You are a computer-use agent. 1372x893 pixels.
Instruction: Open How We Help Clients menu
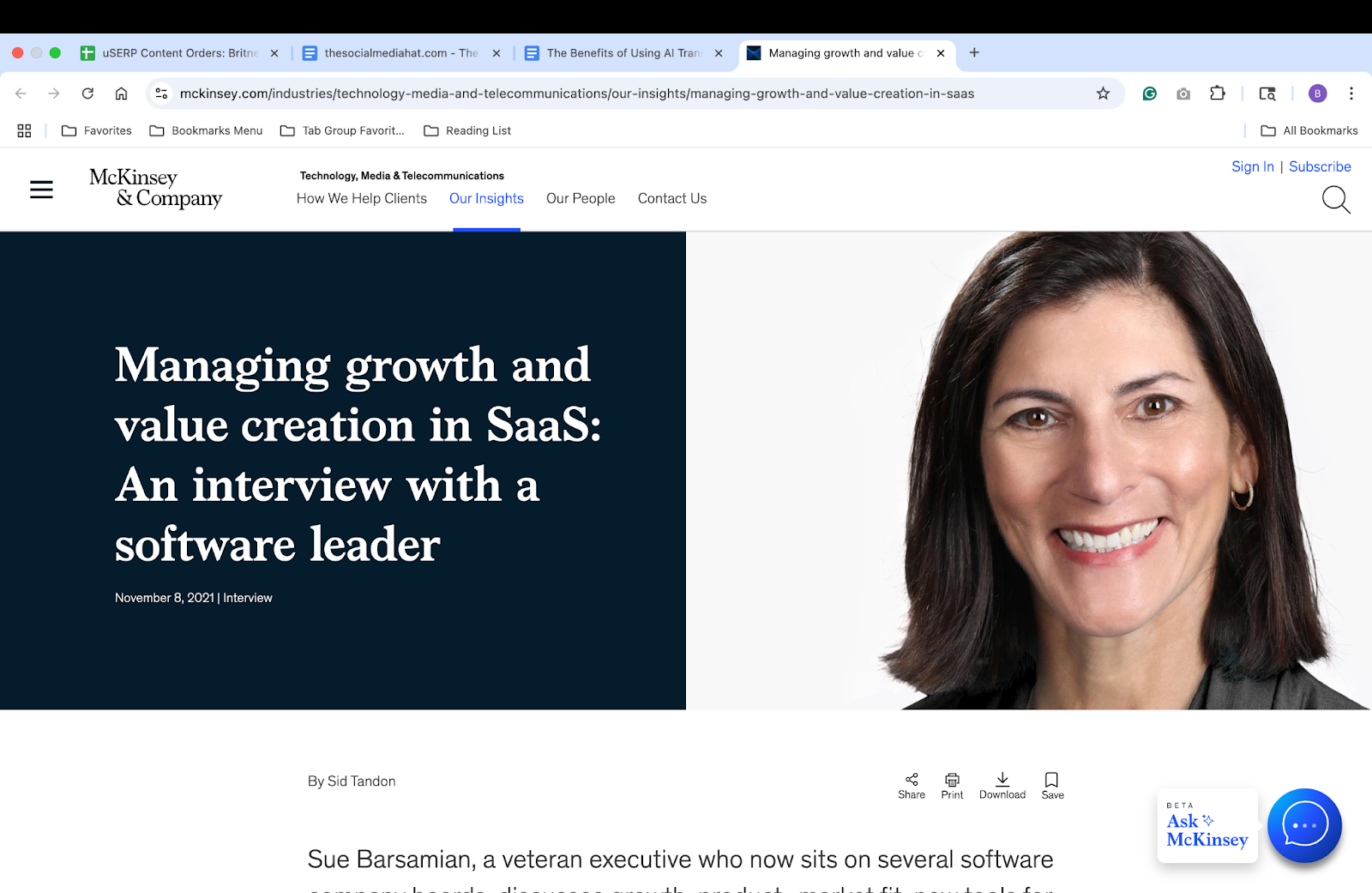362,198
